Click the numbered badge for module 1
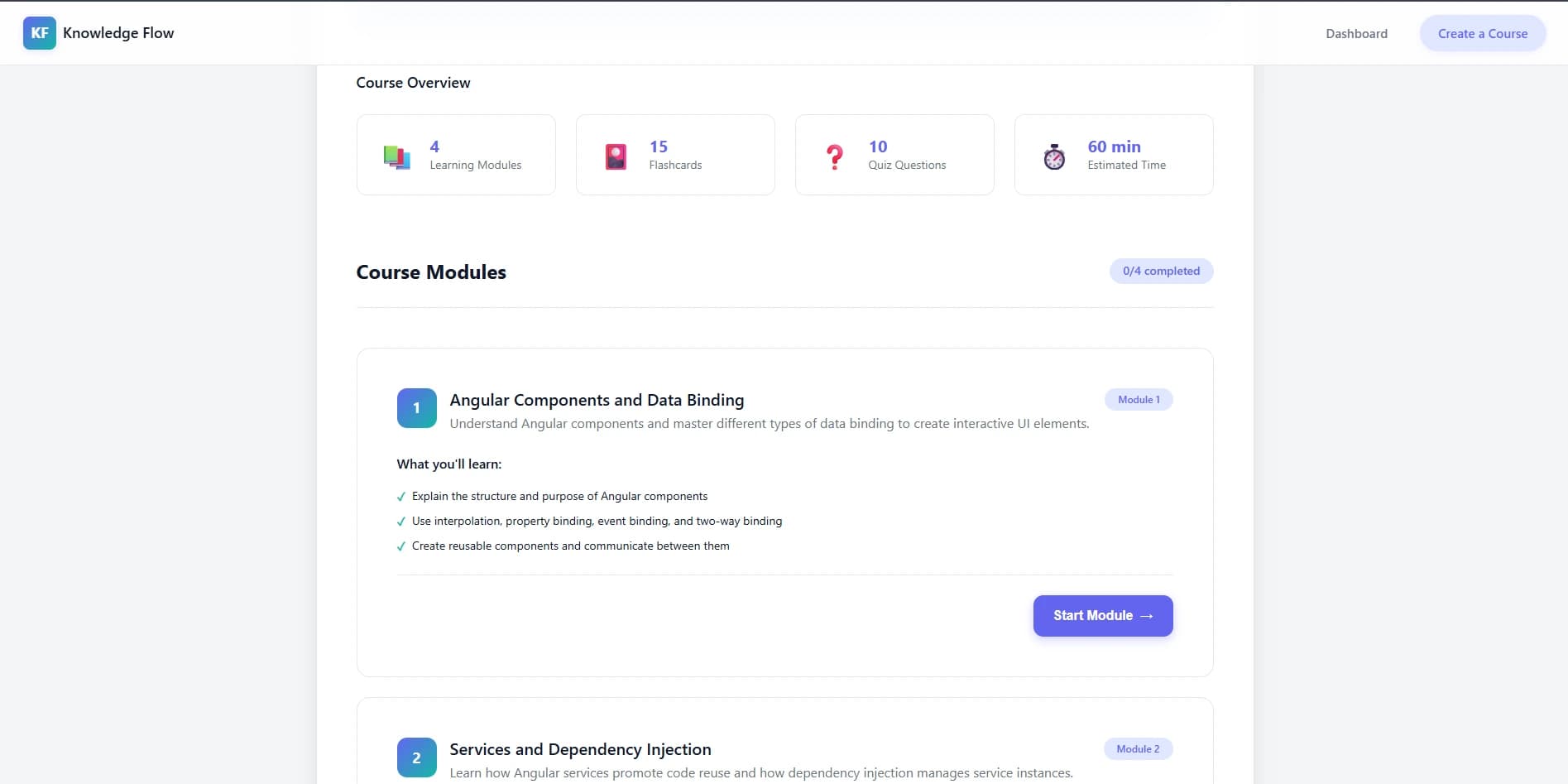Screen dimensions: 1568x784 pyautogui.click(x=416, y=407)
